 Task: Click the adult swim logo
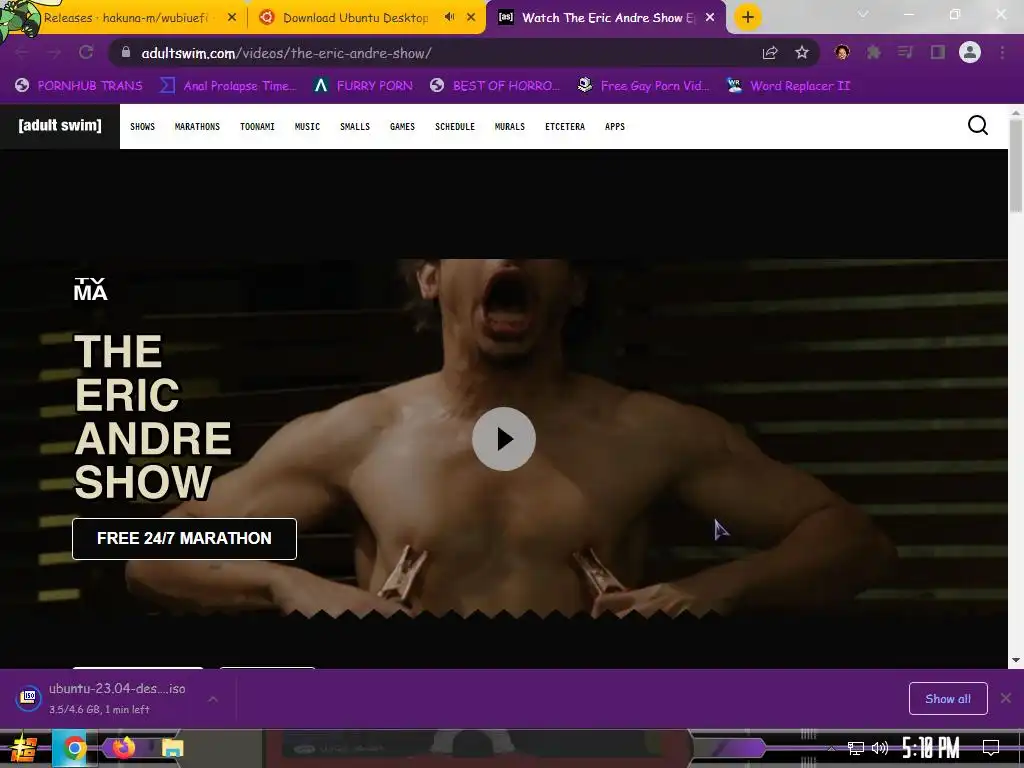tap(60, 125)
